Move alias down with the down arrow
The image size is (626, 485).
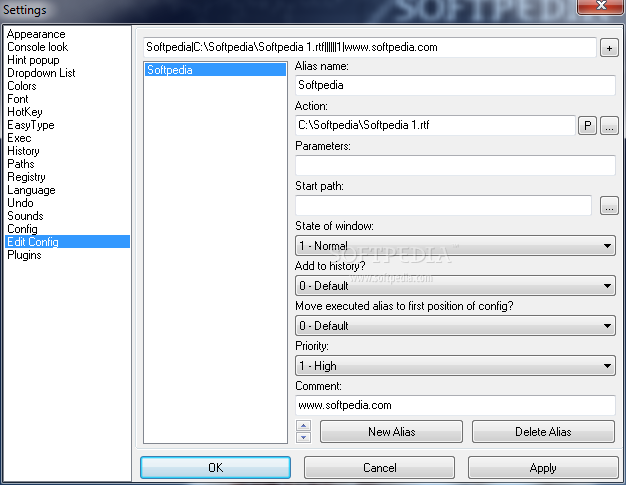point(303,437)
